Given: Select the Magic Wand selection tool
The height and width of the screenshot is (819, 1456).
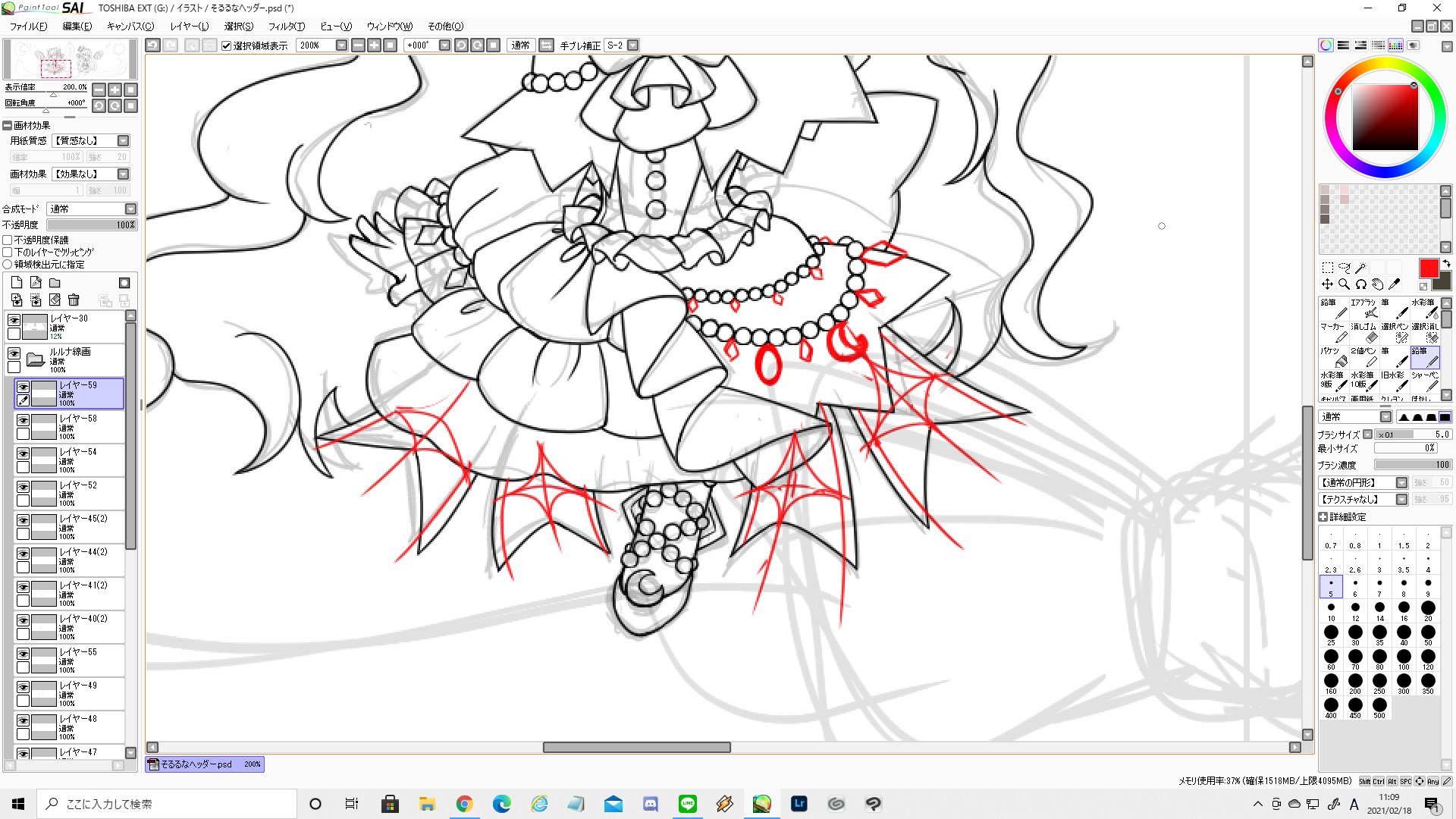Looking at the screenshot, I should [1361, 268].
